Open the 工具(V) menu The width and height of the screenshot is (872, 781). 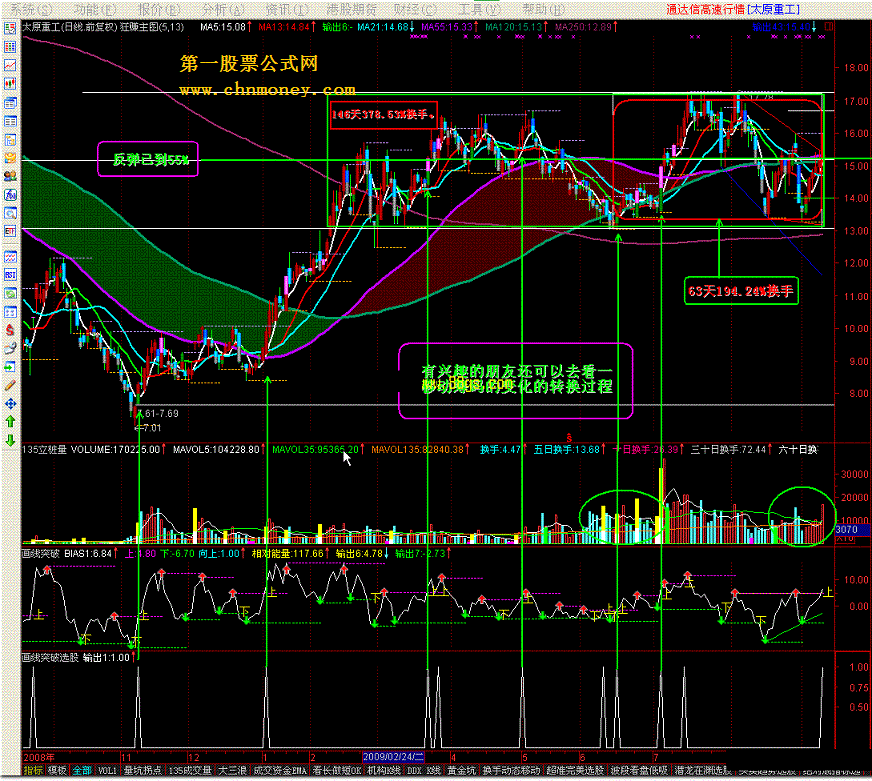(x=479, y=9)
